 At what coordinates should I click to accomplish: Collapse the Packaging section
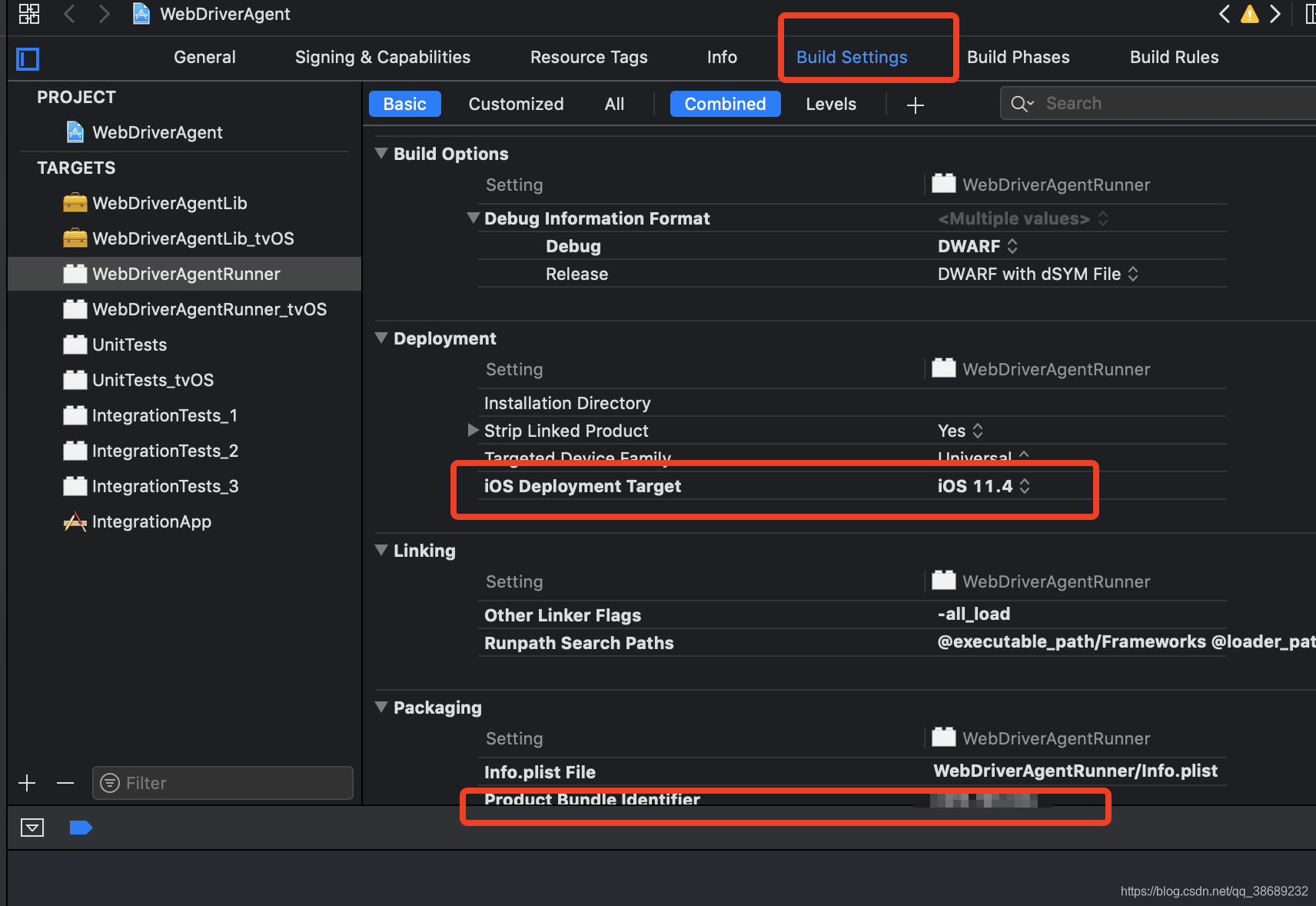point(381,707)
